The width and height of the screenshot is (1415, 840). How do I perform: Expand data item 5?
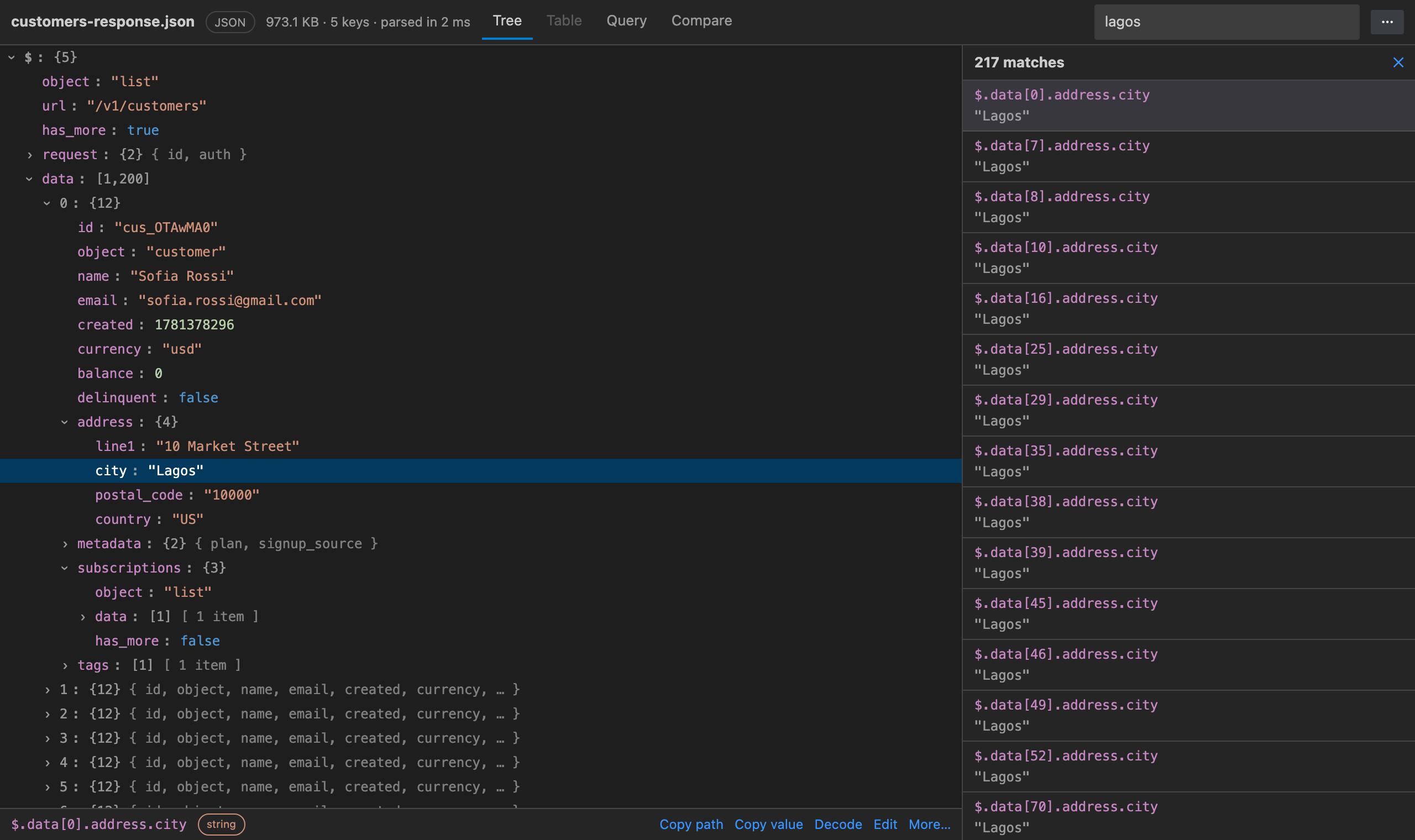coord(47,788)
